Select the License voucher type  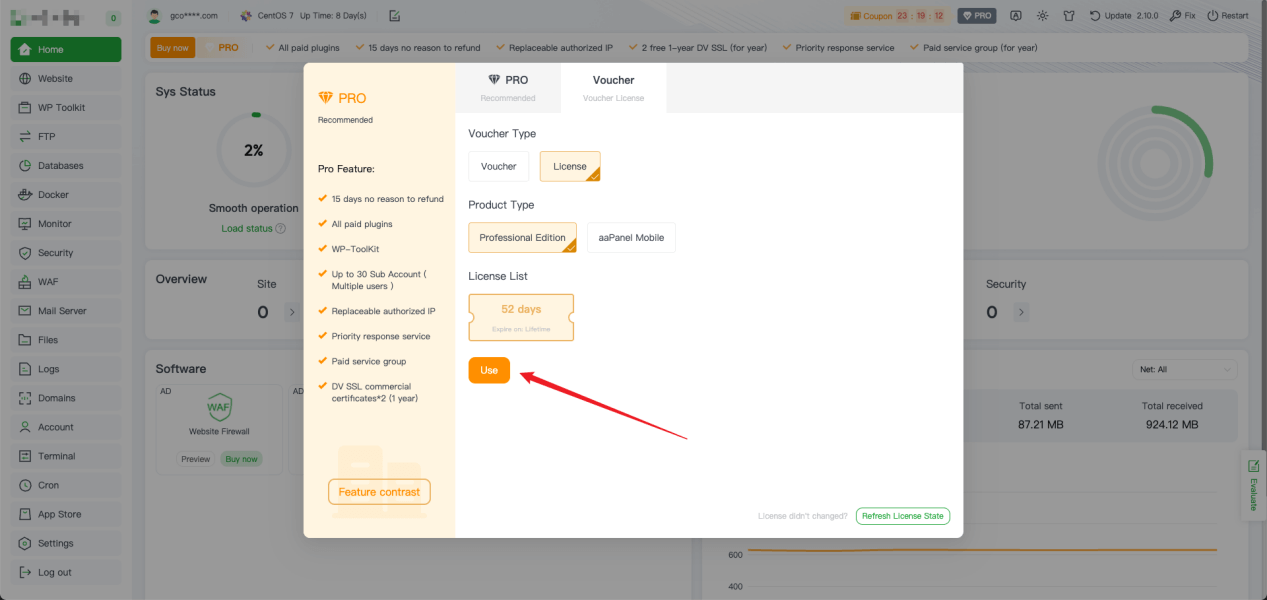point(570,167)
